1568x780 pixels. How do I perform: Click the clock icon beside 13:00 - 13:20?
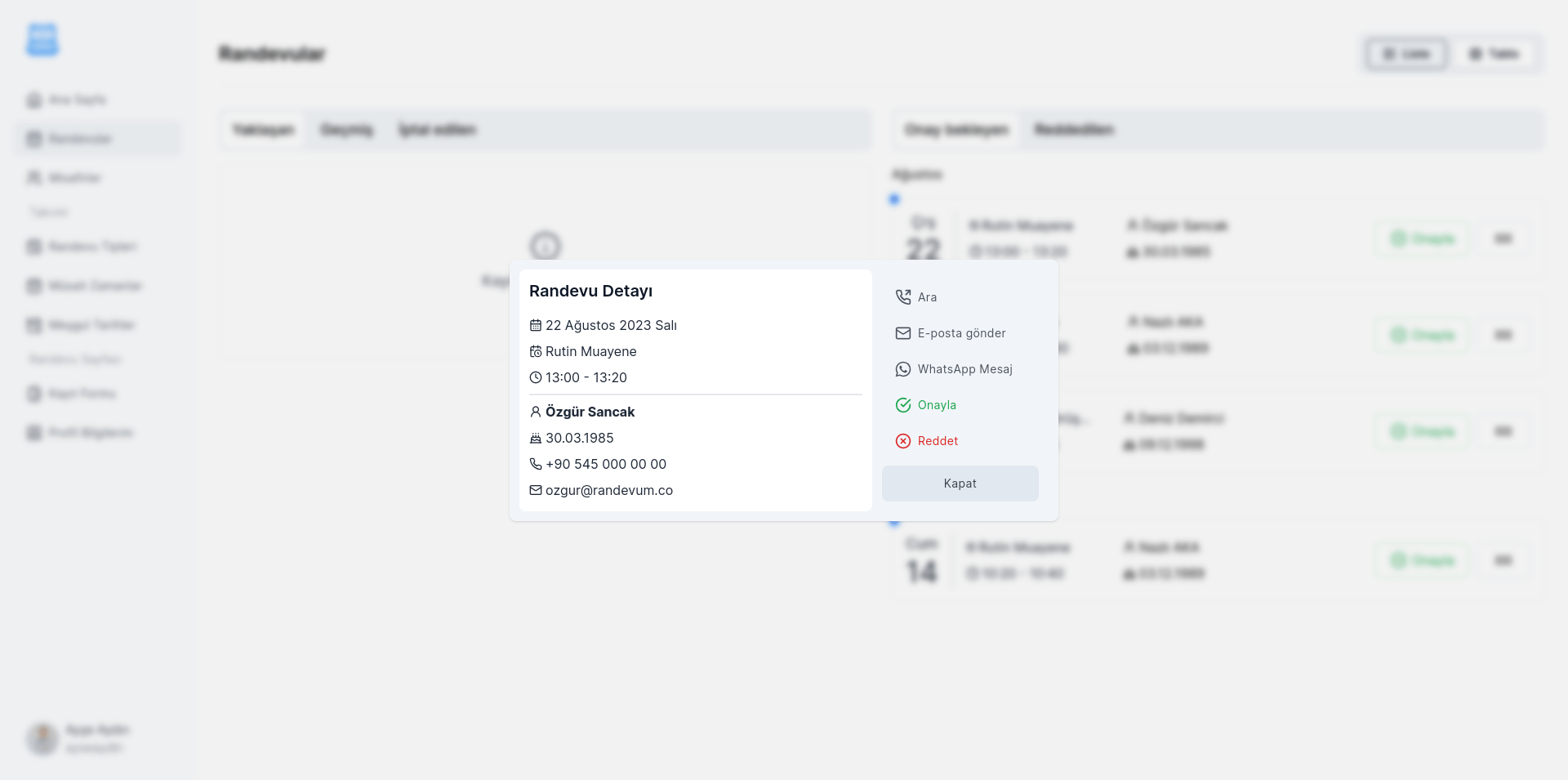coord(535,377)
